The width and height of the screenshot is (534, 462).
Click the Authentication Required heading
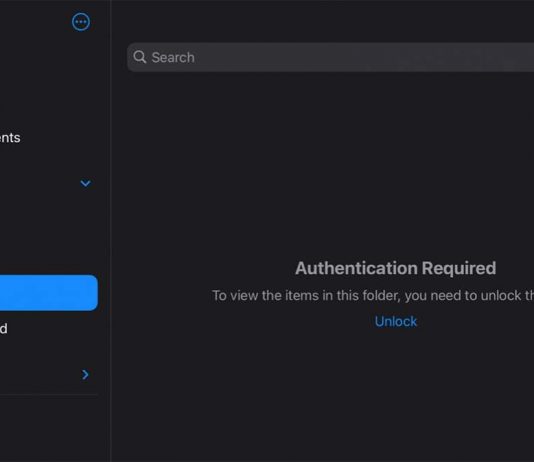coord(395,268)
